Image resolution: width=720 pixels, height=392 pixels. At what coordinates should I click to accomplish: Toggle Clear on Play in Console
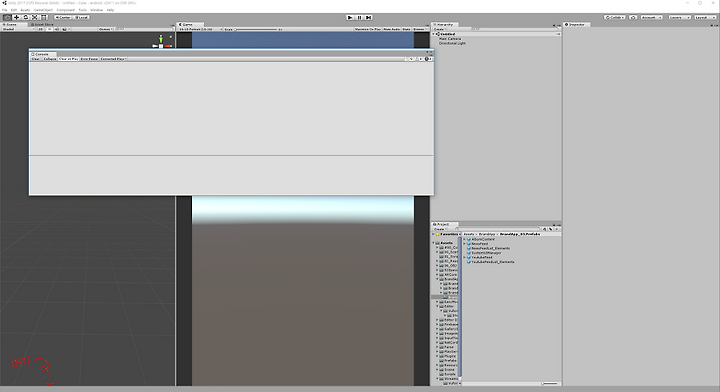(x=69, y=59)
